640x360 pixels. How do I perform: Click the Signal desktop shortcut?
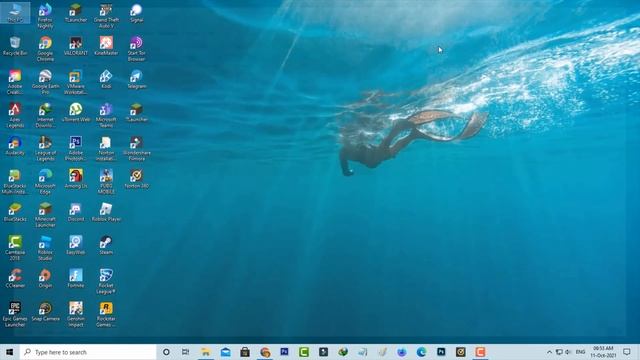136,13
